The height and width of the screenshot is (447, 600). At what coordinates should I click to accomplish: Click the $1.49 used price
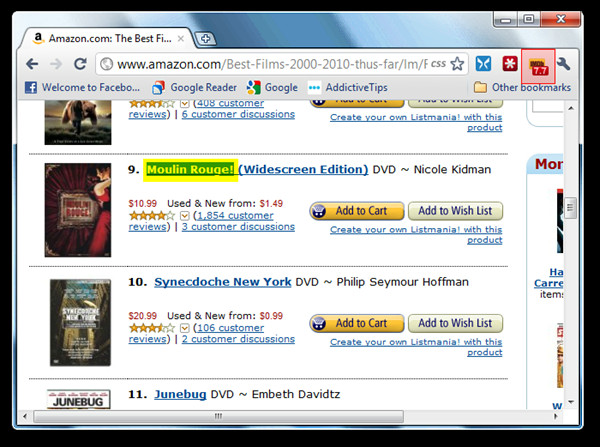pos(271,203)
